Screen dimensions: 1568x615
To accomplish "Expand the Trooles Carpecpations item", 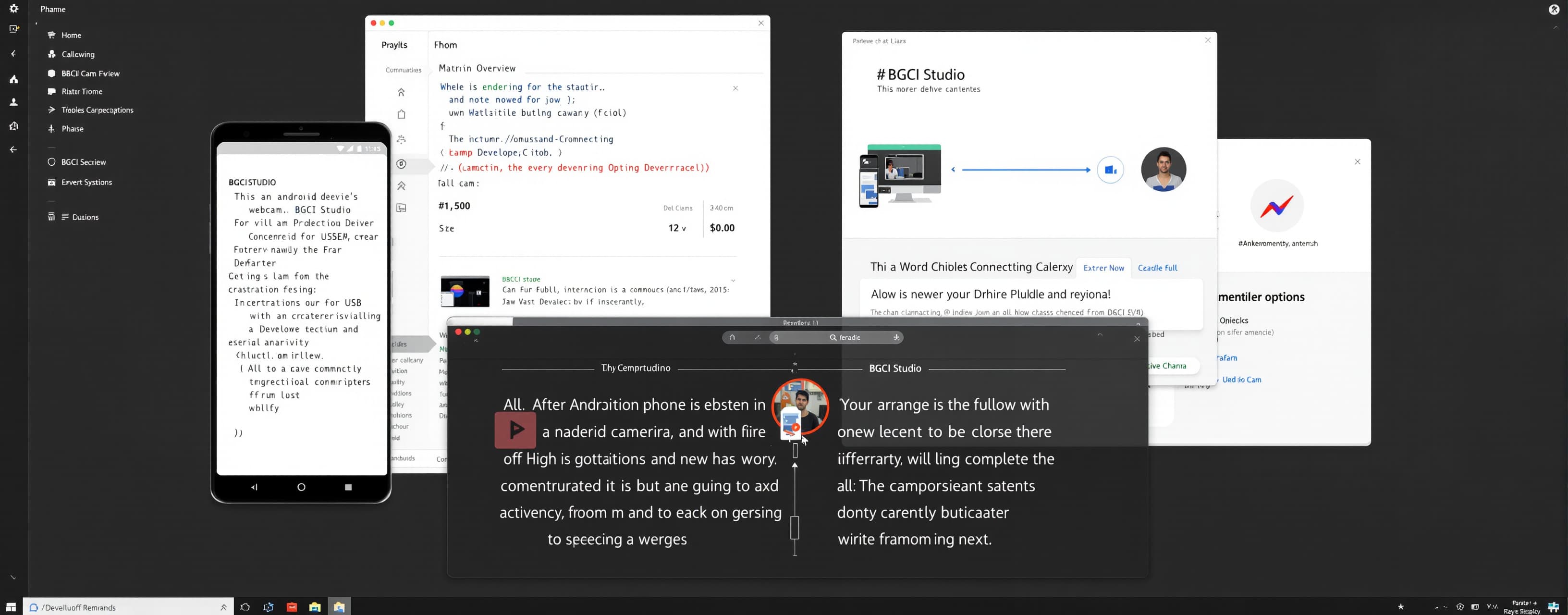I will point(91,110).
